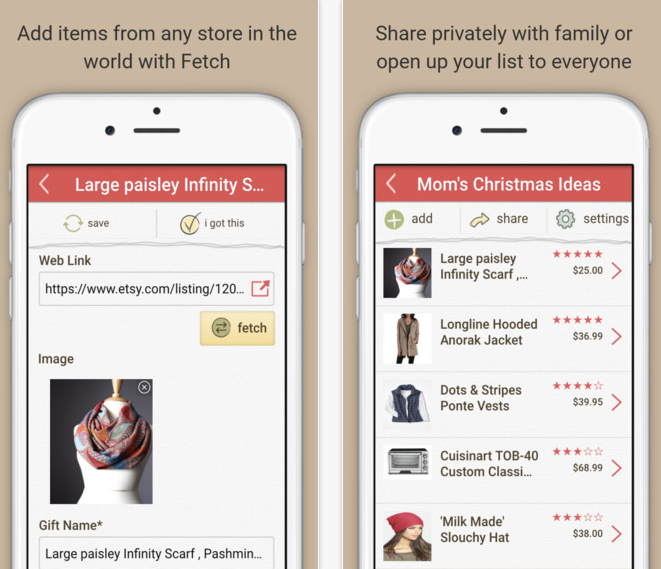Tap the Cuisinart toaster oven thumbnail
Viewport: 661px width, 569px height.
point(407,462)
